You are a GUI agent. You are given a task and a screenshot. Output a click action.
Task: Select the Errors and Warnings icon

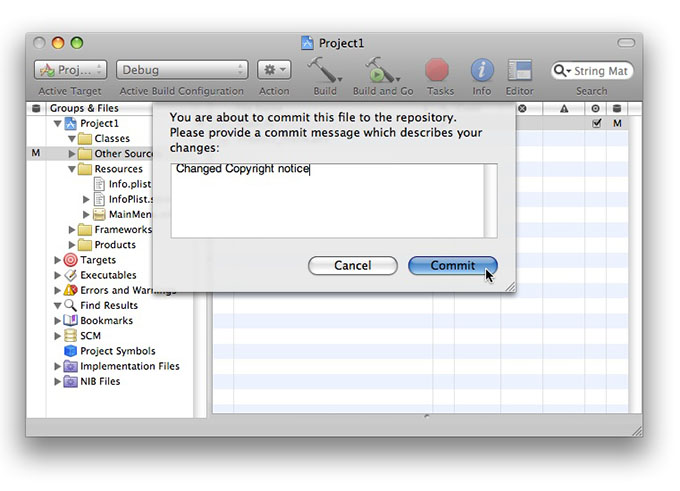(x=70, y=290)
